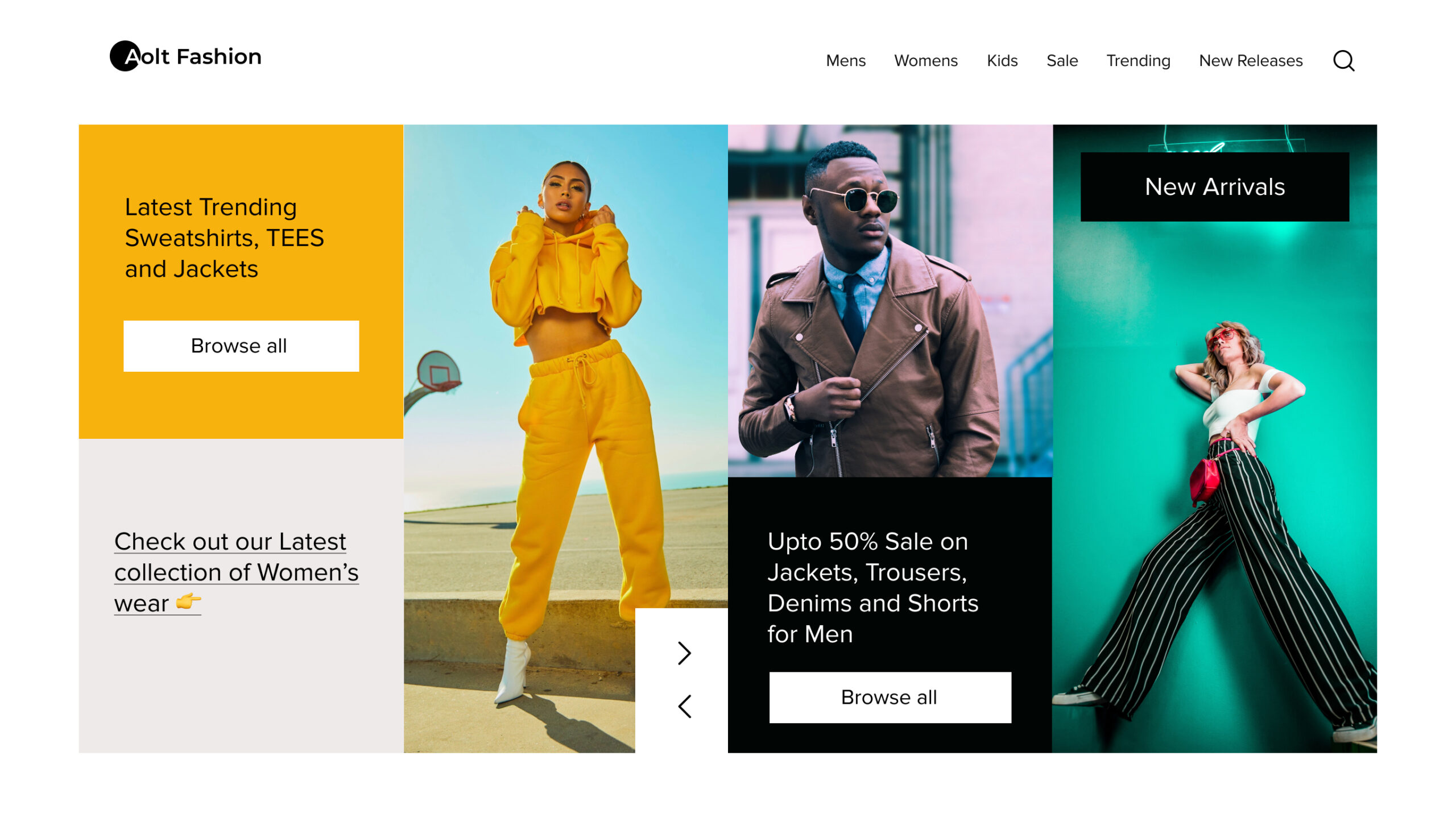Open the Sale navigation link
1456x818 pixels.
tap(1061, 61)
